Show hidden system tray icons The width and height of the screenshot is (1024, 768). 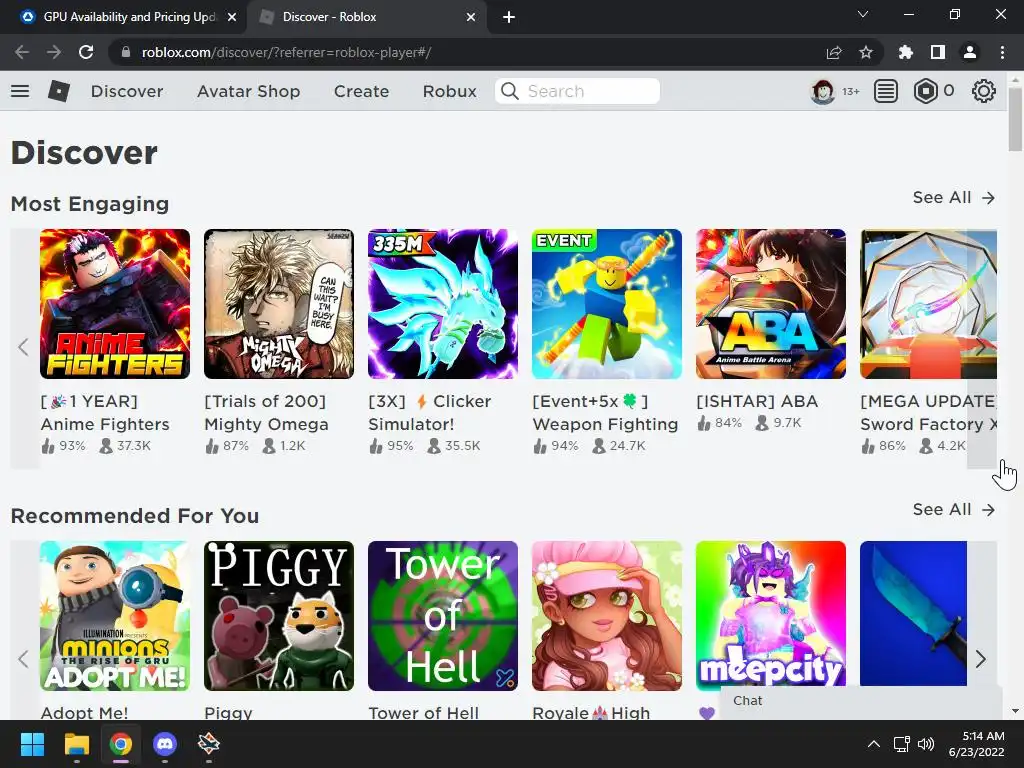coord(873,744)
